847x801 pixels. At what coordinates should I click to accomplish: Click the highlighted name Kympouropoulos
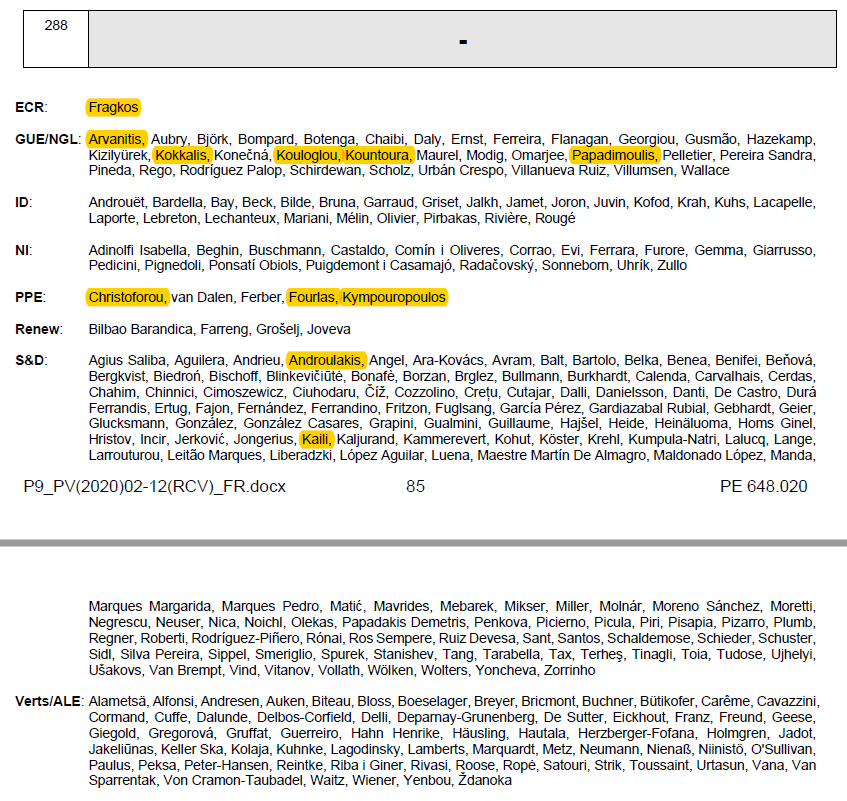[394, 297]
